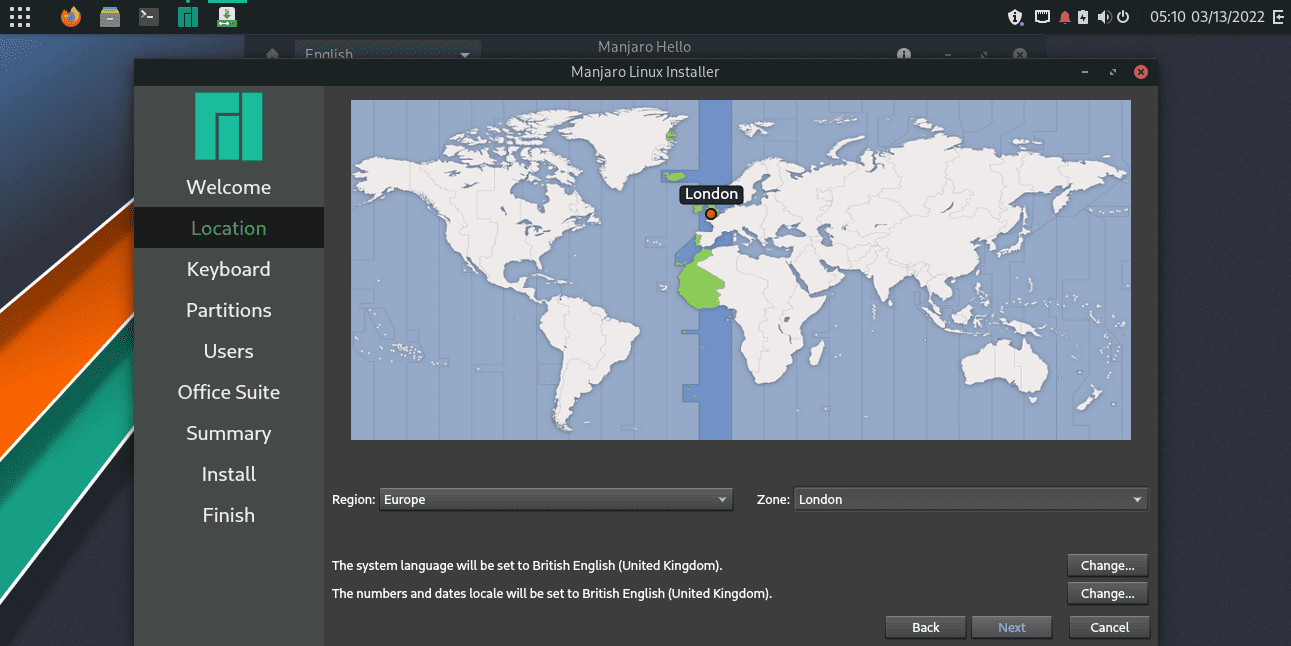1291x646 pixels.
Task: Launch Firefox from the top panel
Action: [70, 16]
